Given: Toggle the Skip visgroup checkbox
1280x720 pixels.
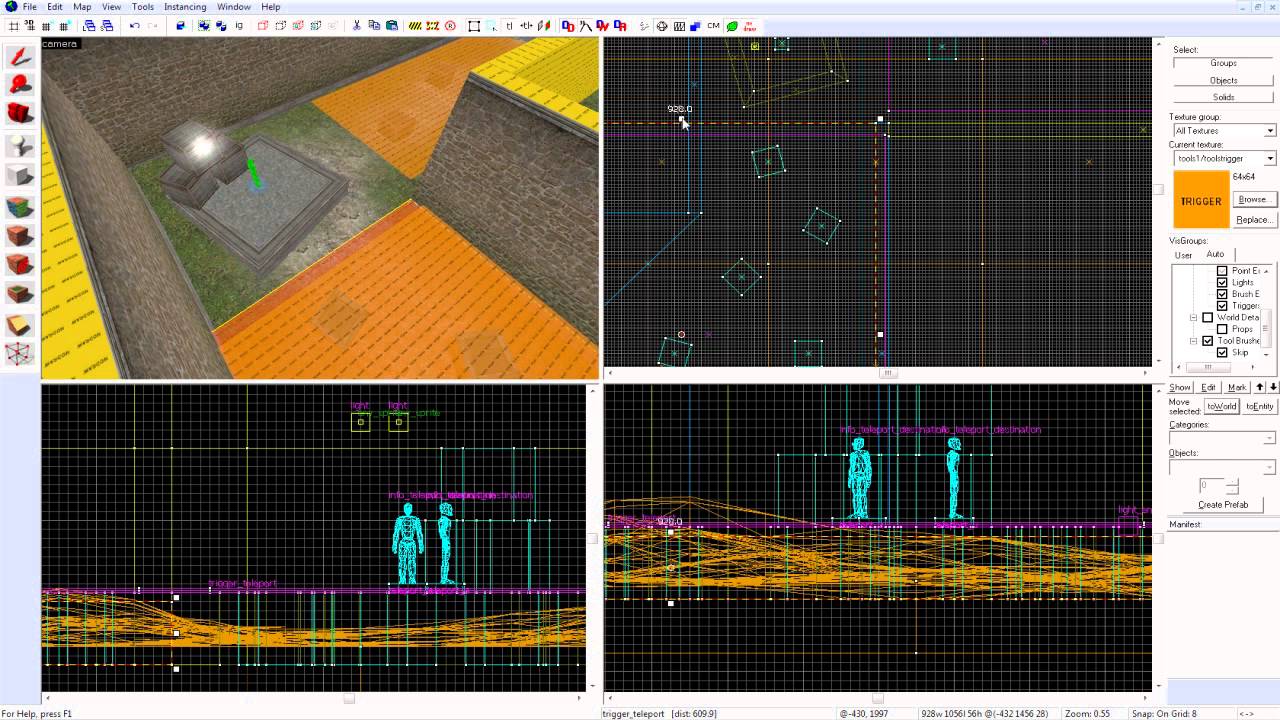Looking at the screenshot, I should point(1222,352).
